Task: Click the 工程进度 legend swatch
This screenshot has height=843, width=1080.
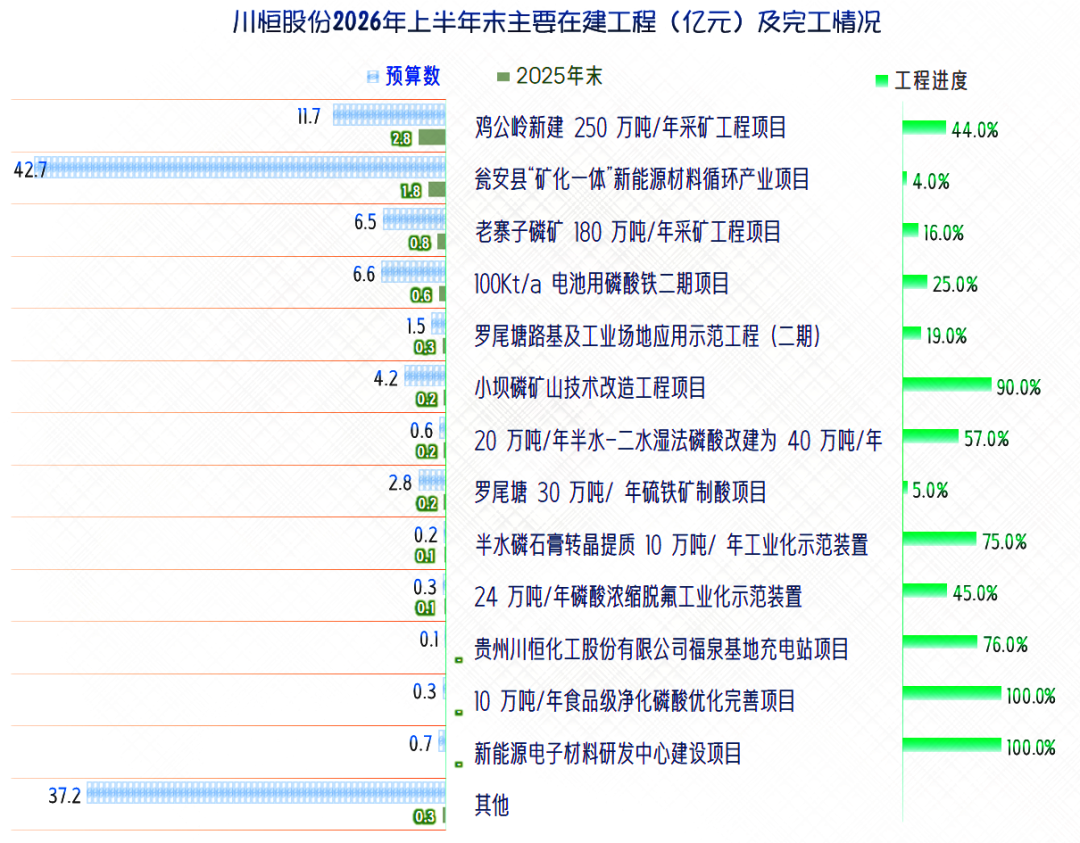Action: 882,81
